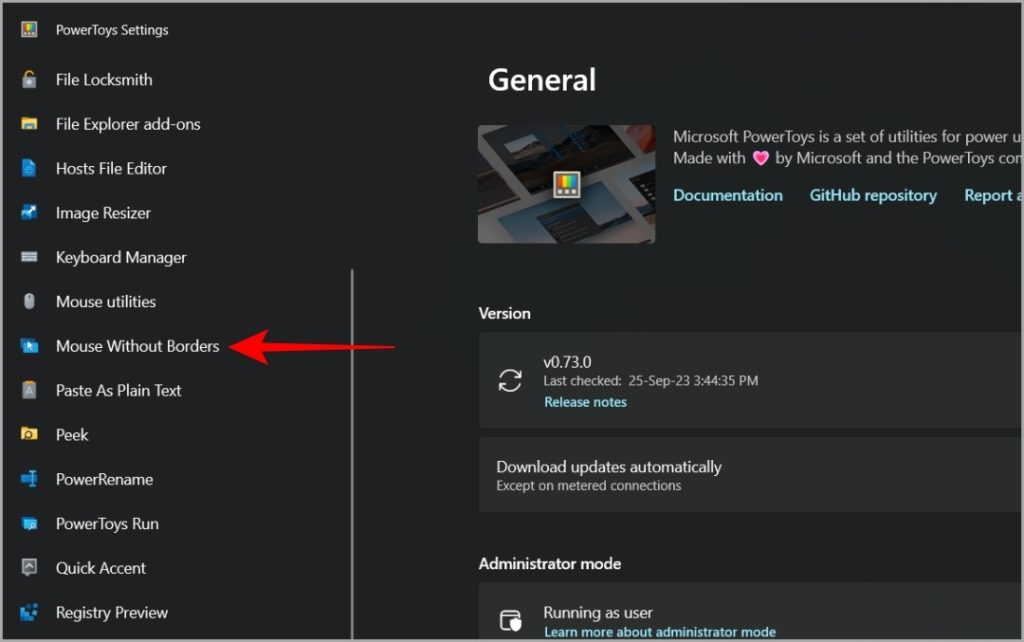The height and width of the screenshot is (642, 1024).
Task: Click the PowerRename icon
Action: pyautogui.click(x=29, y=479)
